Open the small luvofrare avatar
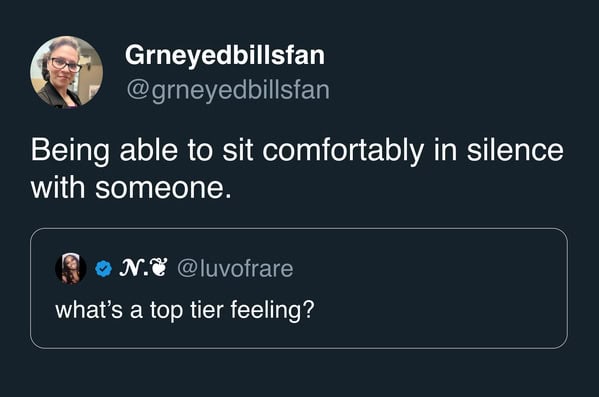 click(x=70, y=268)
